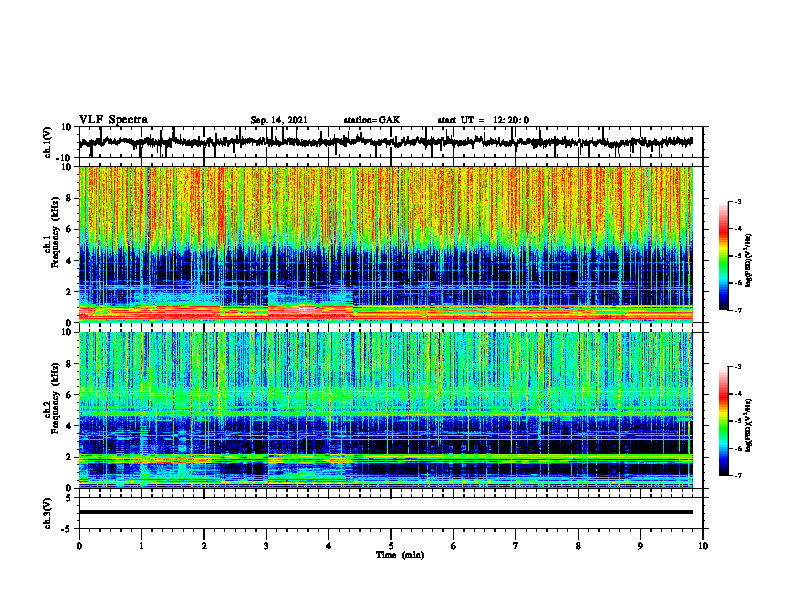Click the "-3" tick on the lower color bar

point(737,367)
